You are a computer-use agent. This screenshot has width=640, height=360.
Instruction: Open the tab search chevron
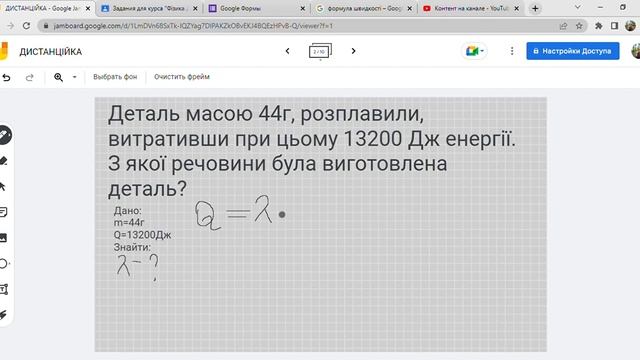click(578, 7)
